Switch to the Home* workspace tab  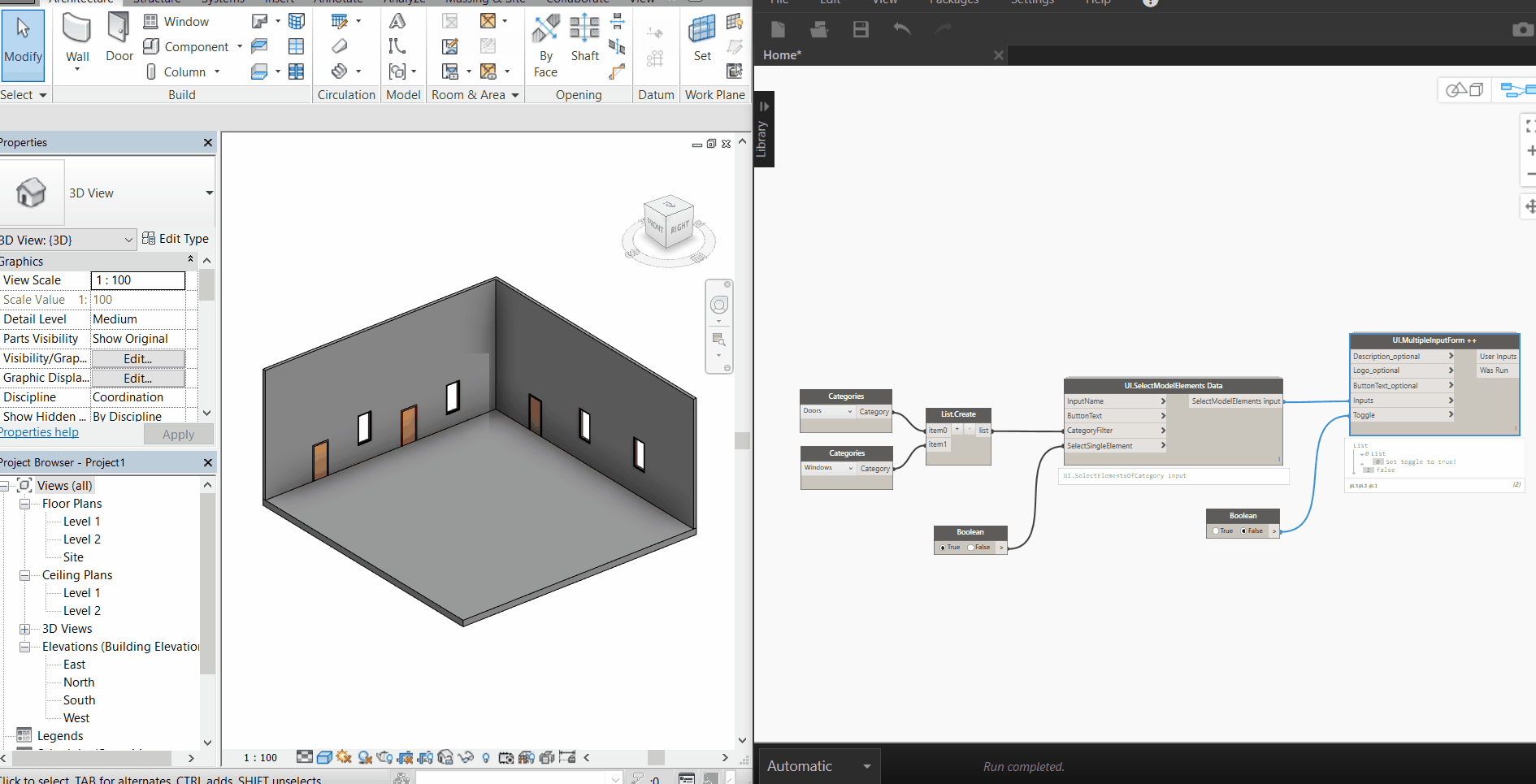point(783,55)
